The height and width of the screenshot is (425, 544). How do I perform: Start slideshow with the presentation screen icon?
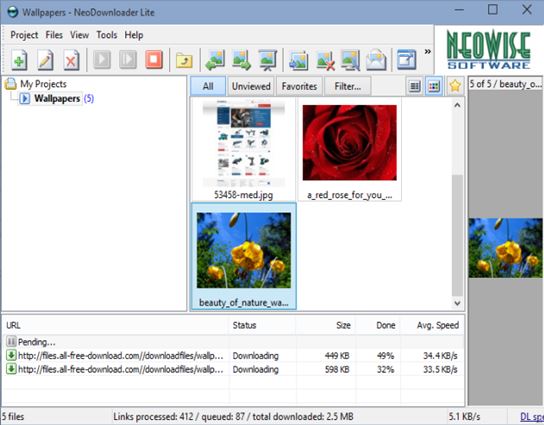(267, 60)
